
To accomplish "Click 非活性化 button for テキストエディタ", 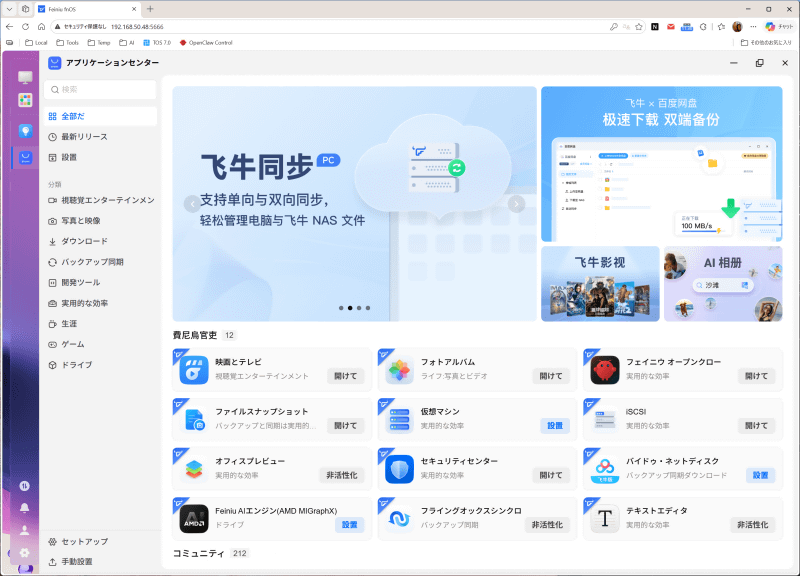I will [x=753, y=524].
